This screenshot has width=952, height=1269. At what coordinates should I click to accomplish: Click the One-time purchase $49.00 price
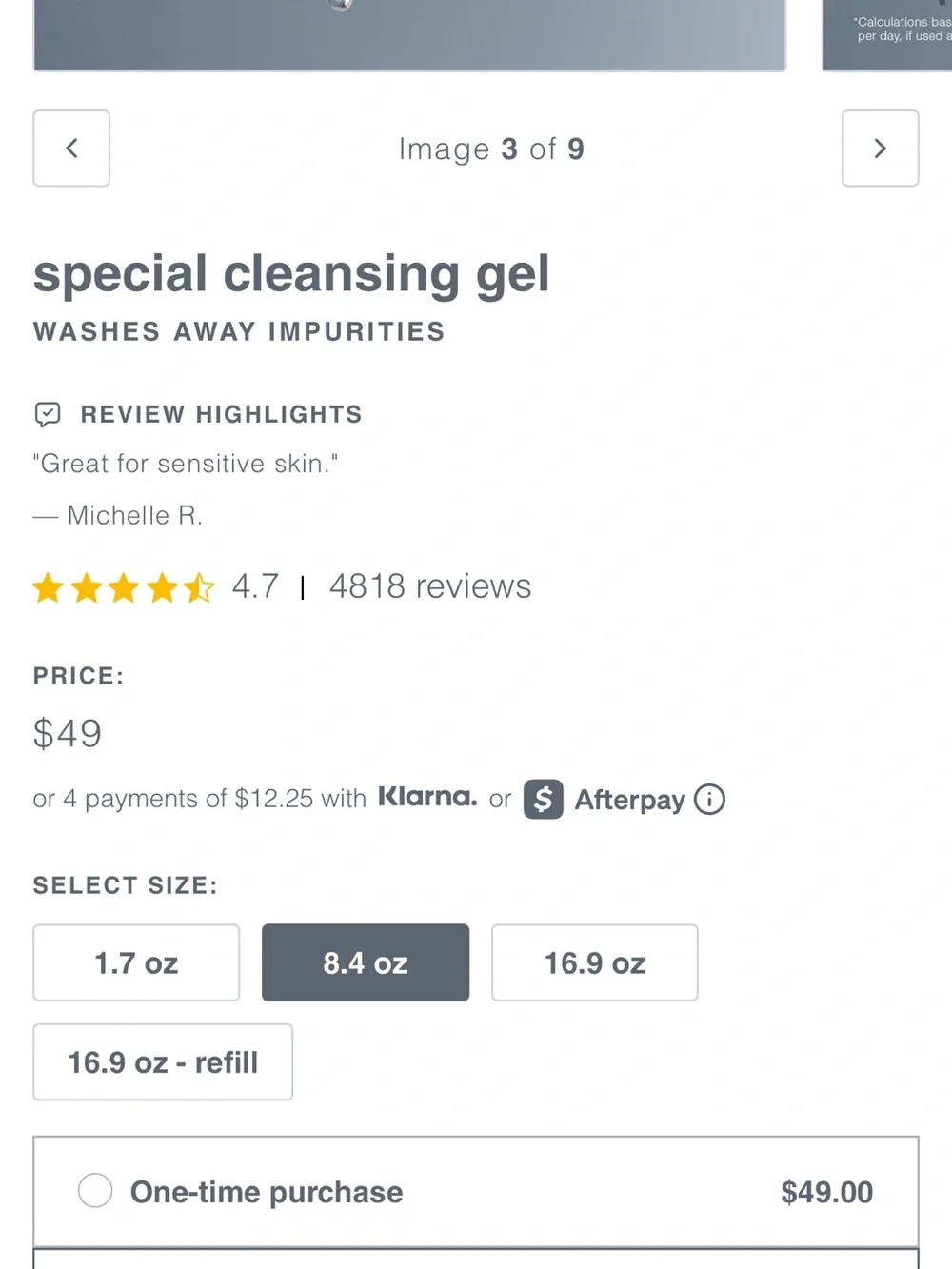coord(827,1192)
